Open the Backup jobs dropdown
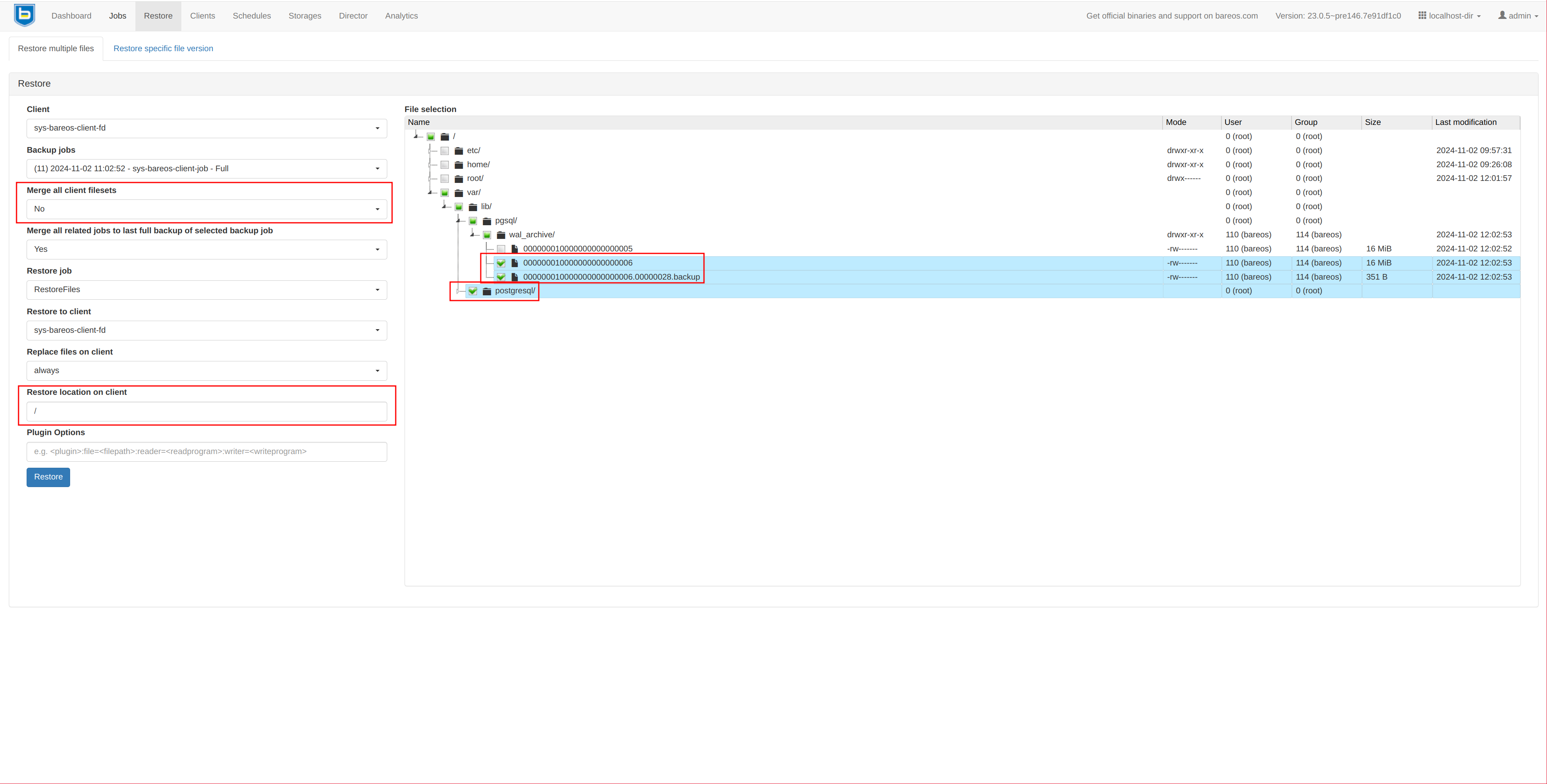This screenshot has height=784, width=1547. point(207,169)
